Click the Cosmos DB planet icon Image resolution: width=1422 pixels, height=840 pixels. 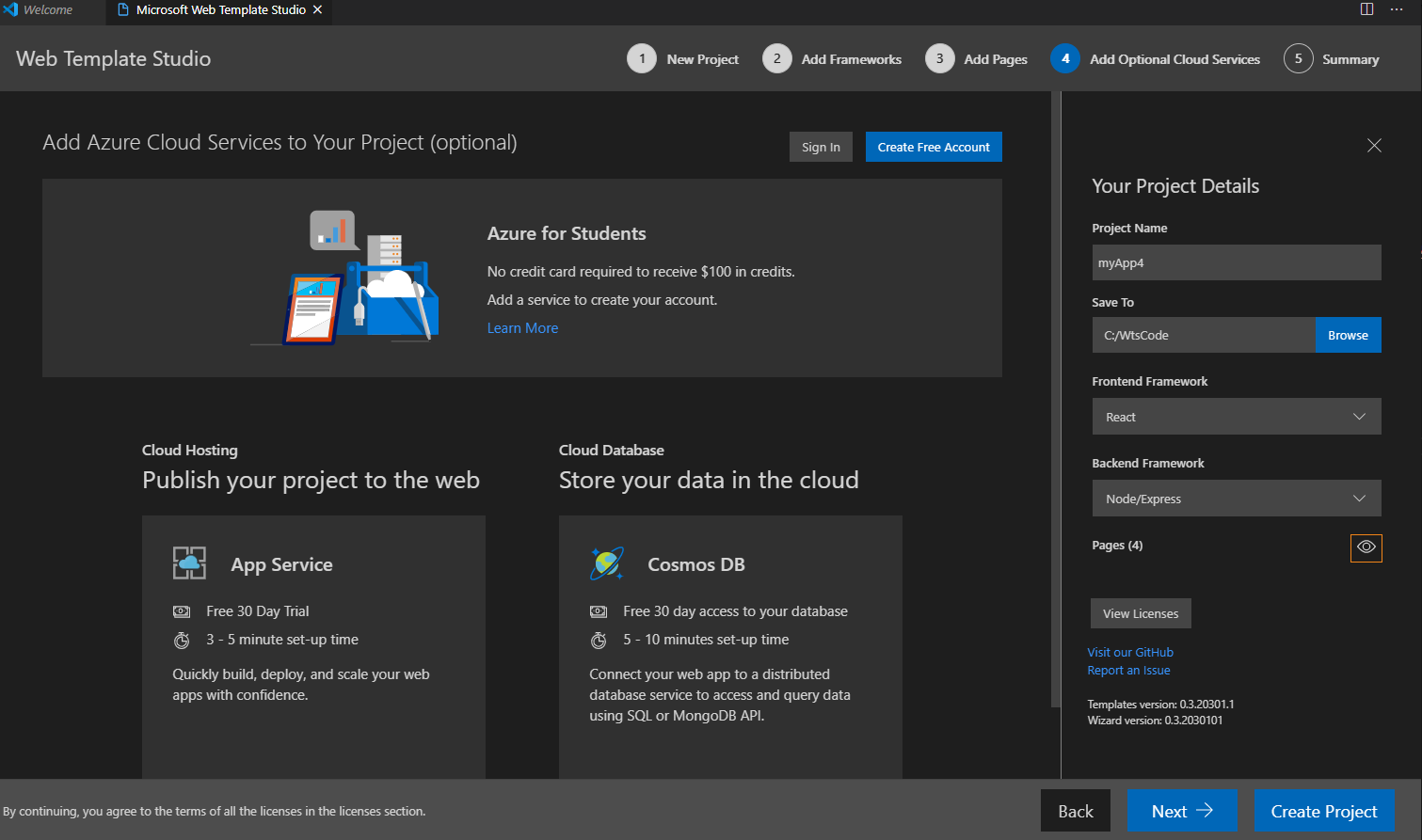pos(607,563)
